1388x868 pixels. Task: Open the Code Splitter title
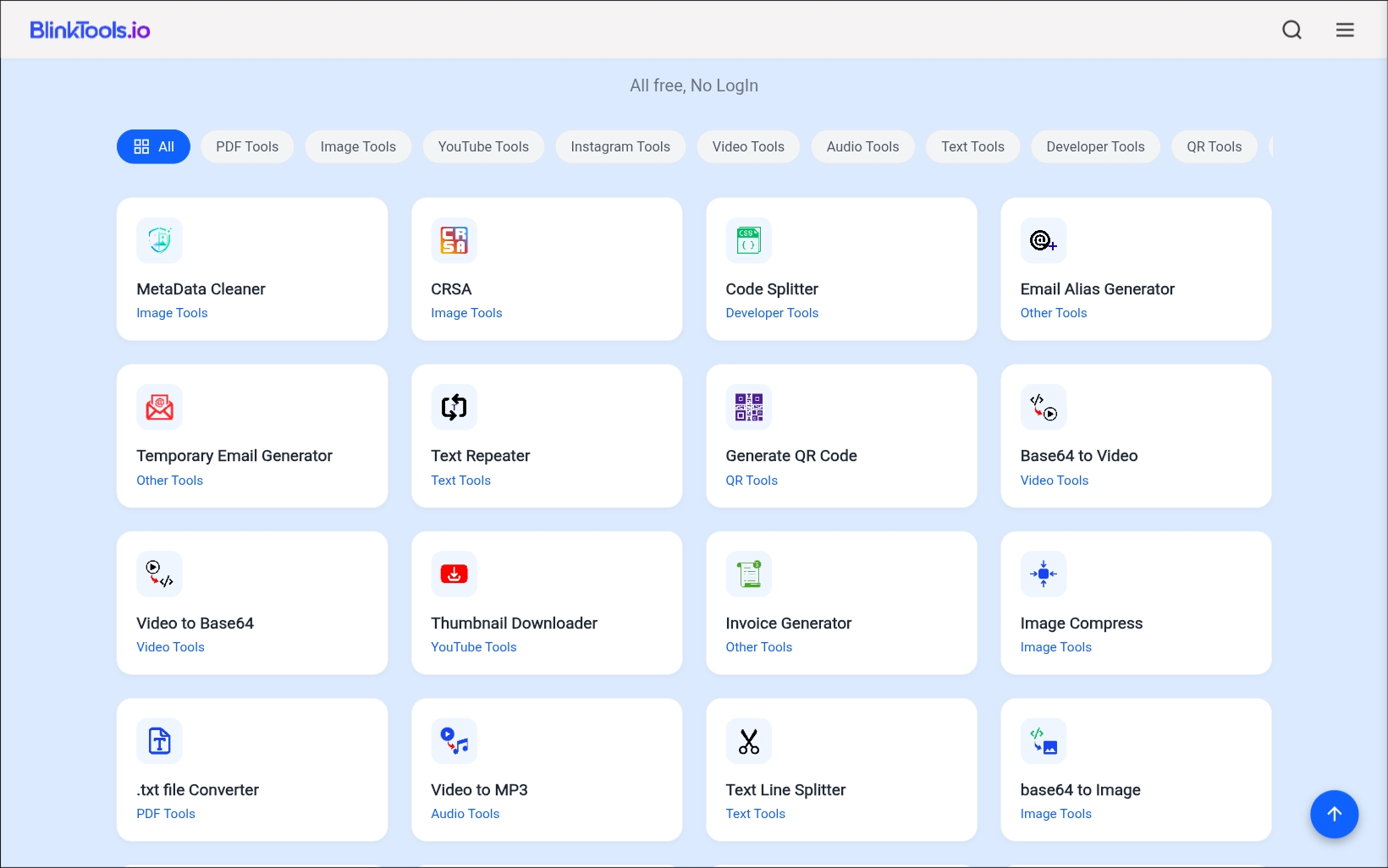pyautogui.click(x=772, y=289)
